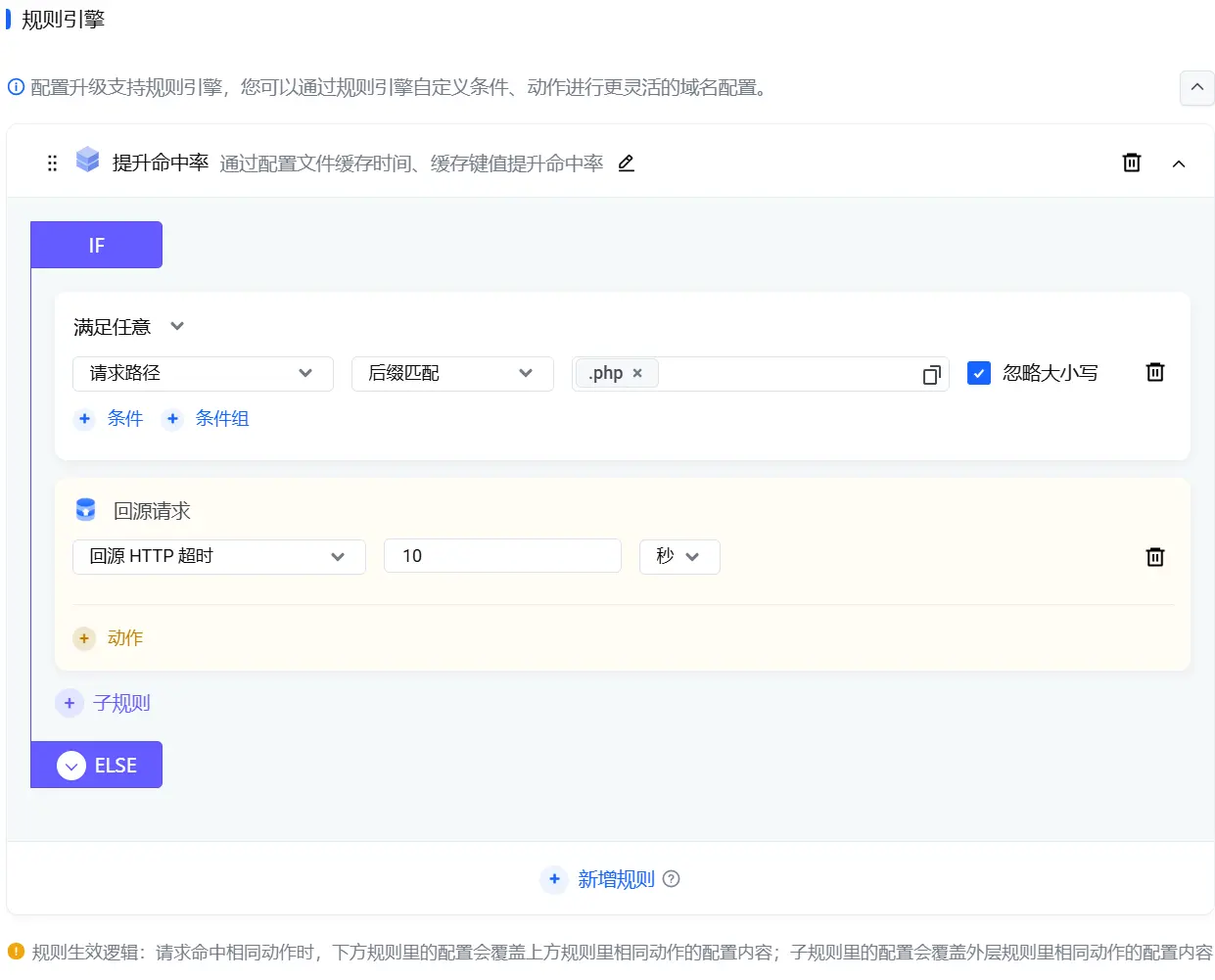The width and height of the screenshot is (1215, 980).
Task: Delete the 回源 HTTP 超时 action row
Action: point(1155,557)
